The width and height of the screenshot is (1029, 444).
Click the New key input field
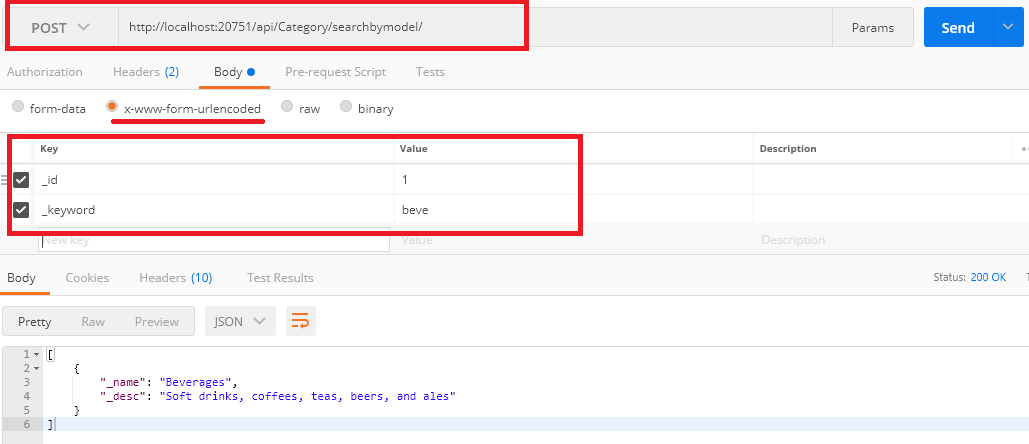pyautogui.click(x=213, y=240)
